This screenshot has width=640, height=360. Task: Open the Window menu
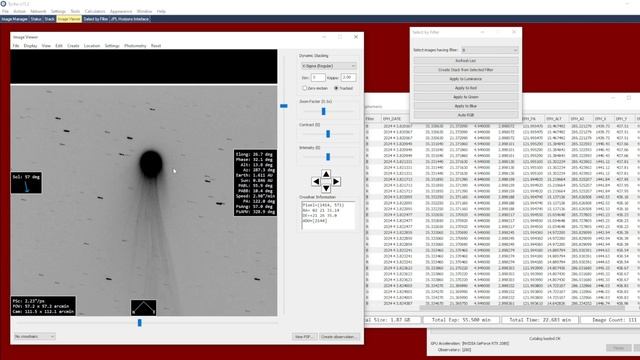coord(144,11)
